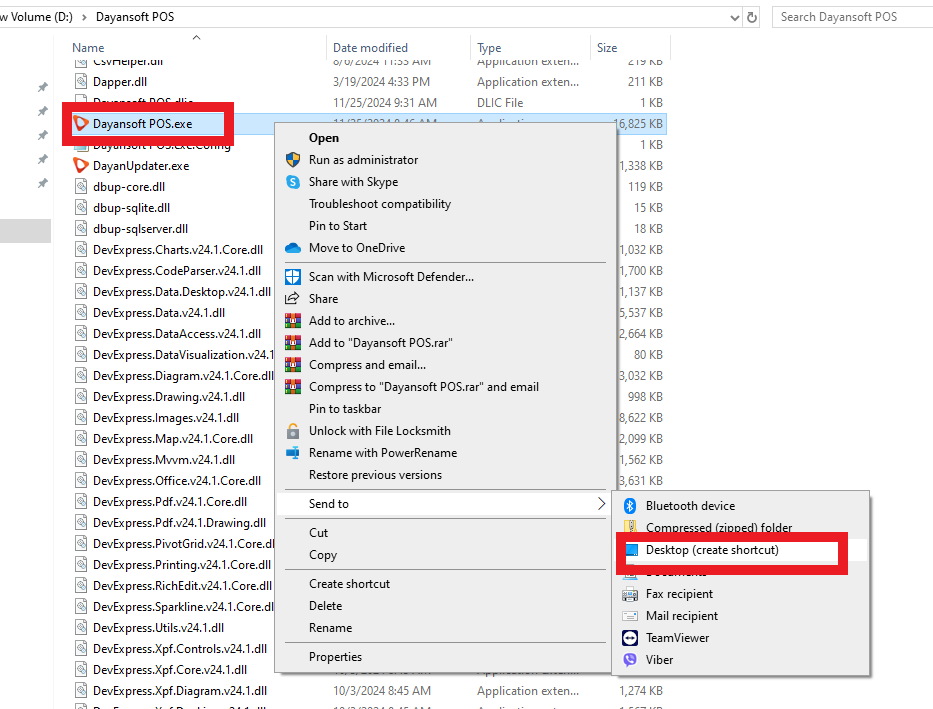Select DevExpress.Xpf.Diagram.v24.1.dll

click(180, 691)
